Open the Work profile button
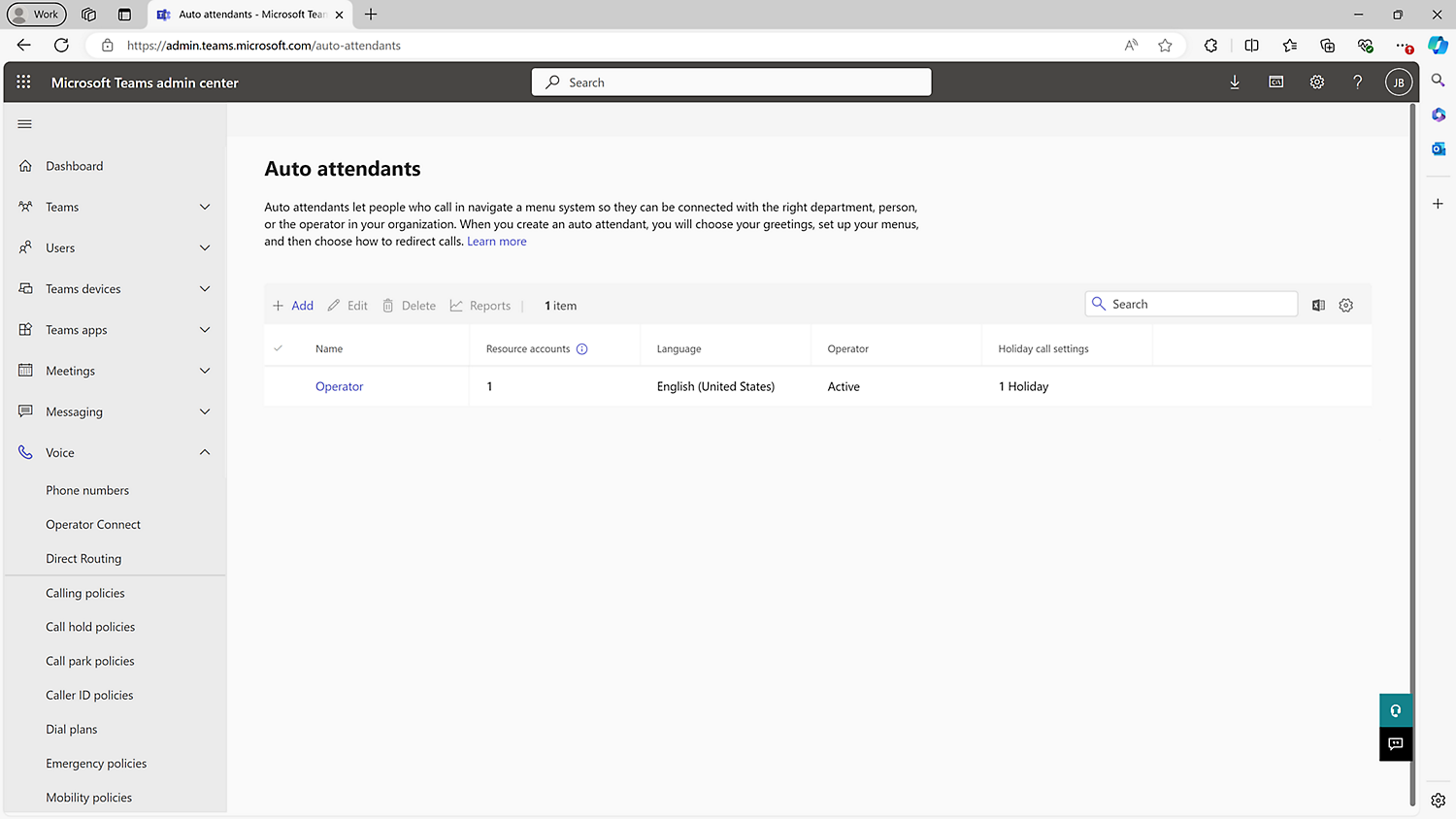The image size is (1456, 819). [36, 15]
